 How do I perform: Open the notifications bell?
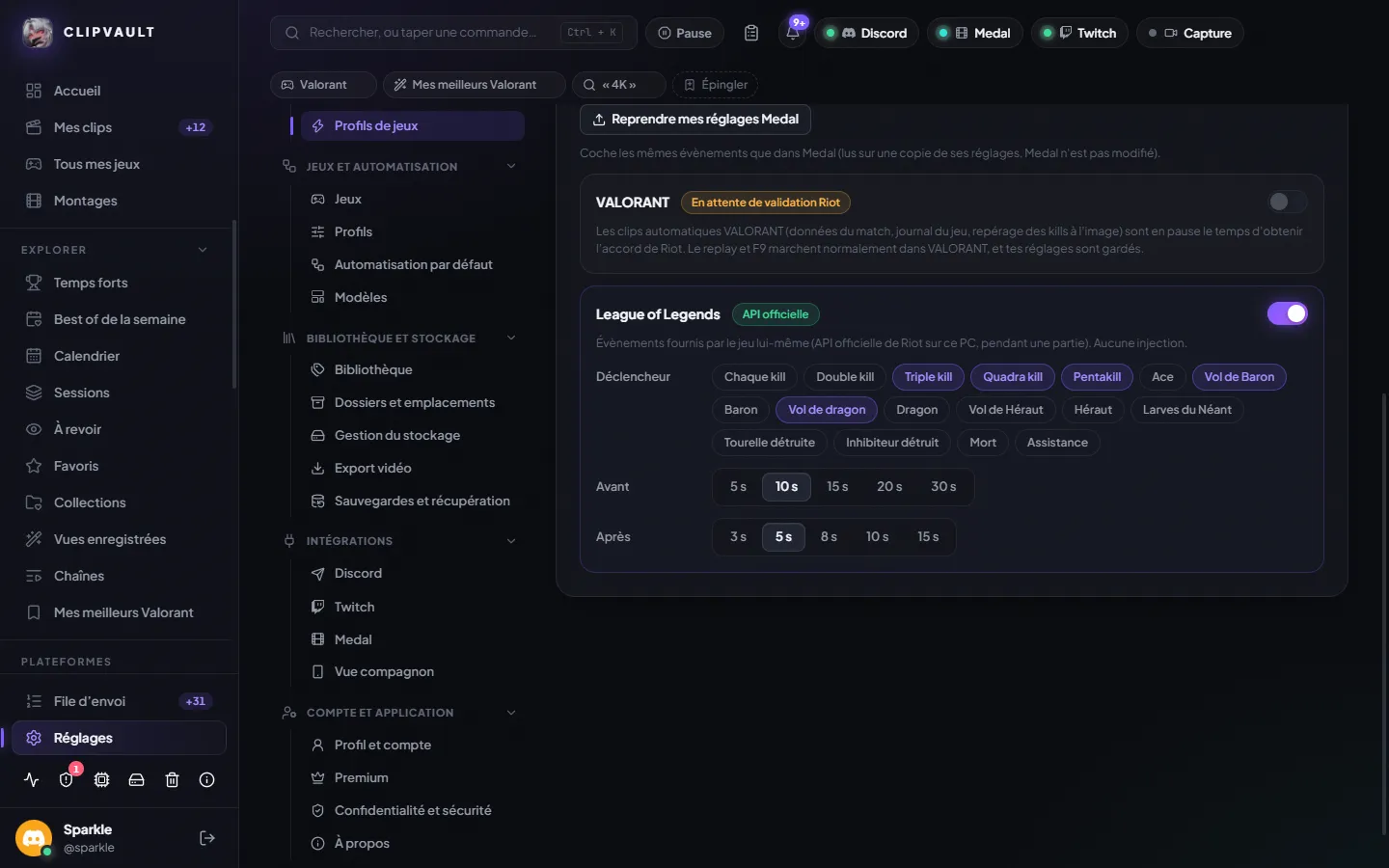(792, 33)
